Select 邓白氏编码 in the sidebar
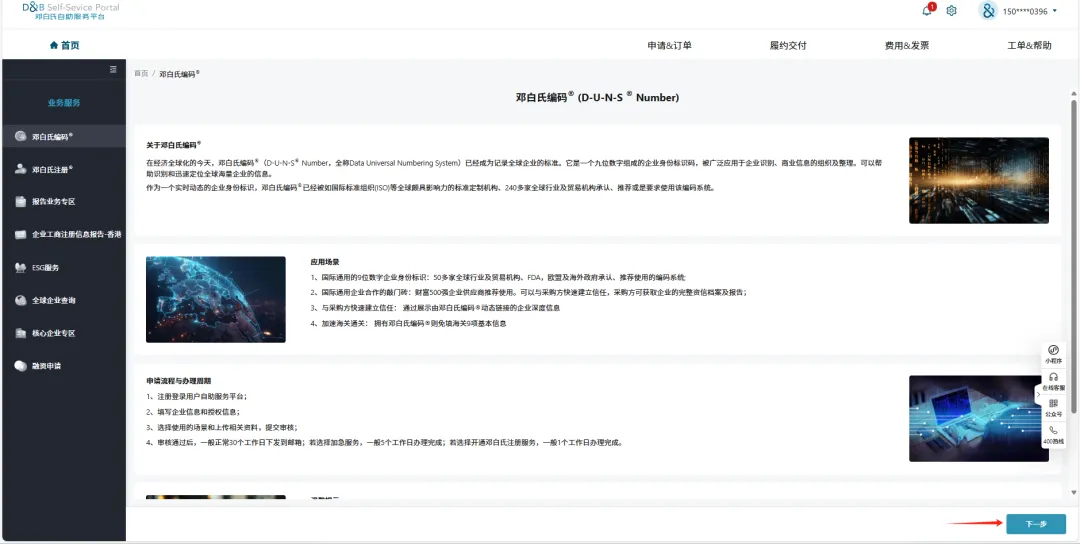The image size is (1080, 544). point(63,136)
